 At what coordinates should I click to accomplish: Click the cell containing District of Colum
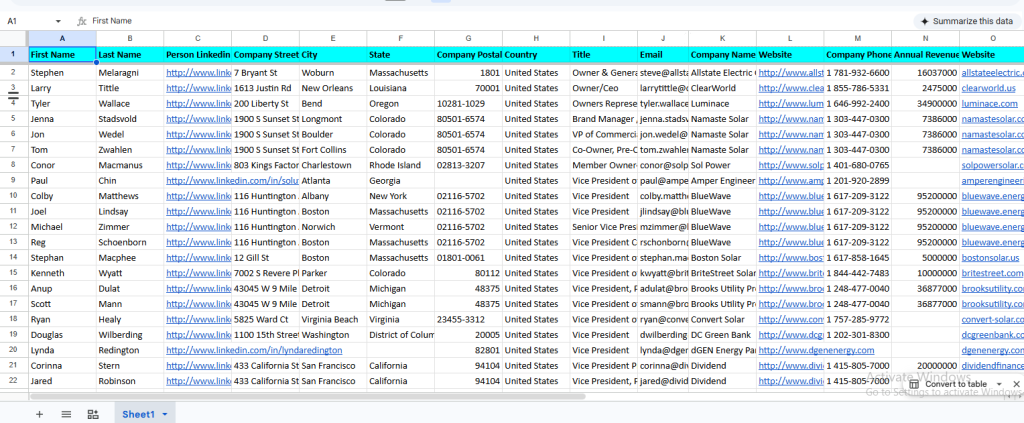(x=400, y=335)
